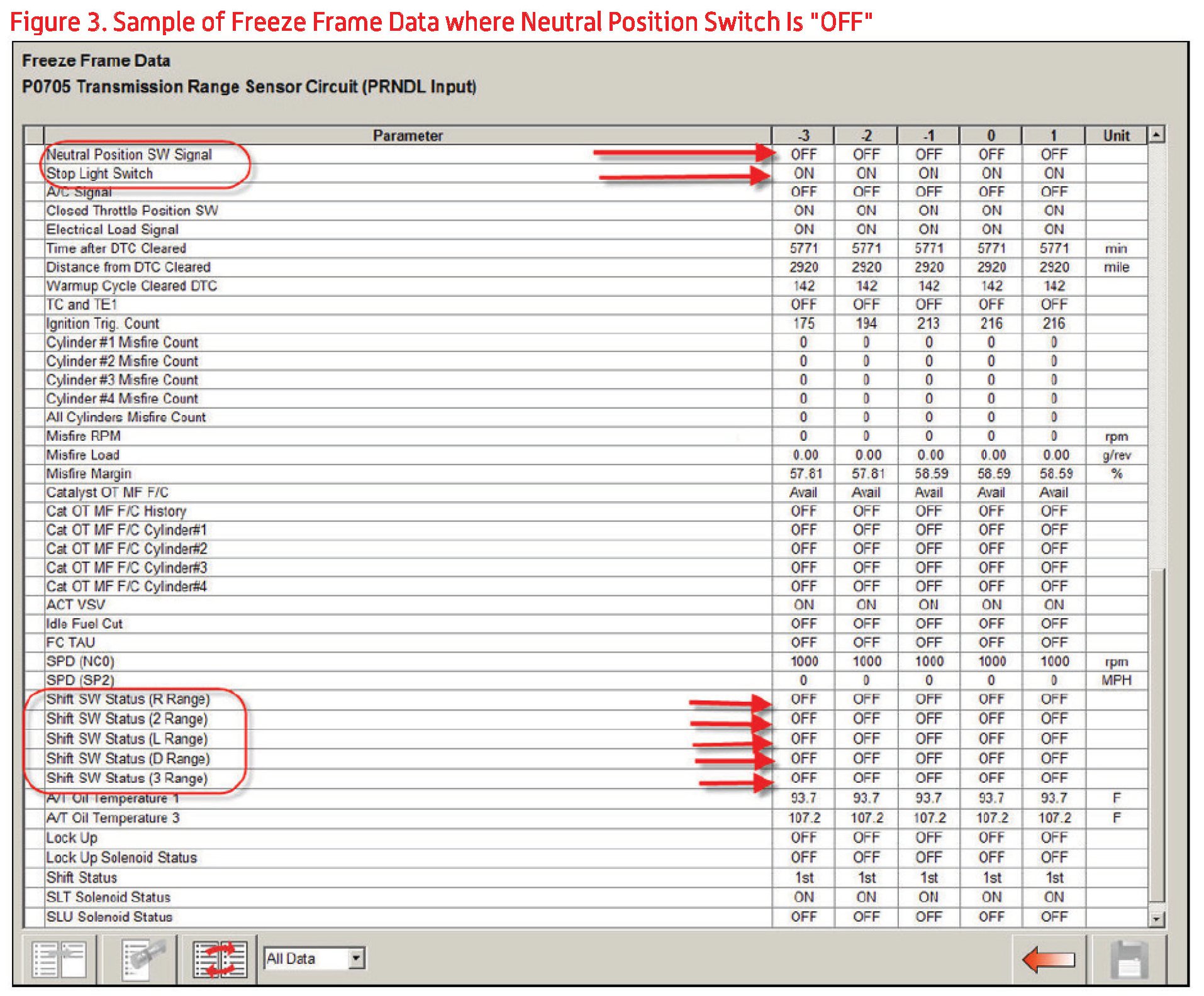Click the A/T Oil Temperature 3 row
Viewport: 1204px width, 996px height.
pyautogui.click(x=113, y=817)
